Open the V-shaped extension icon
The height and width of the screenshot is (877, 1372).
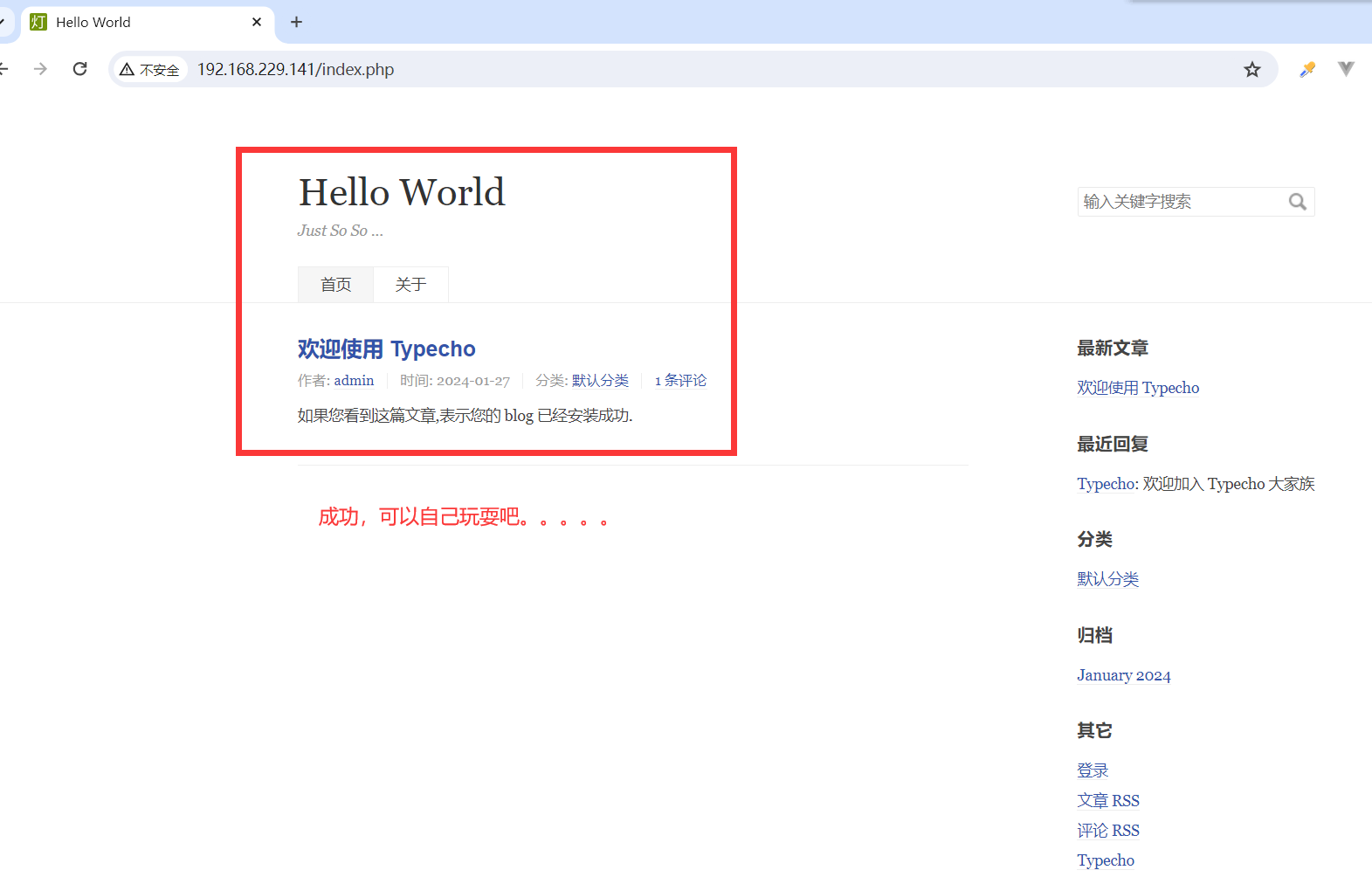click(x=1346, y=68)
